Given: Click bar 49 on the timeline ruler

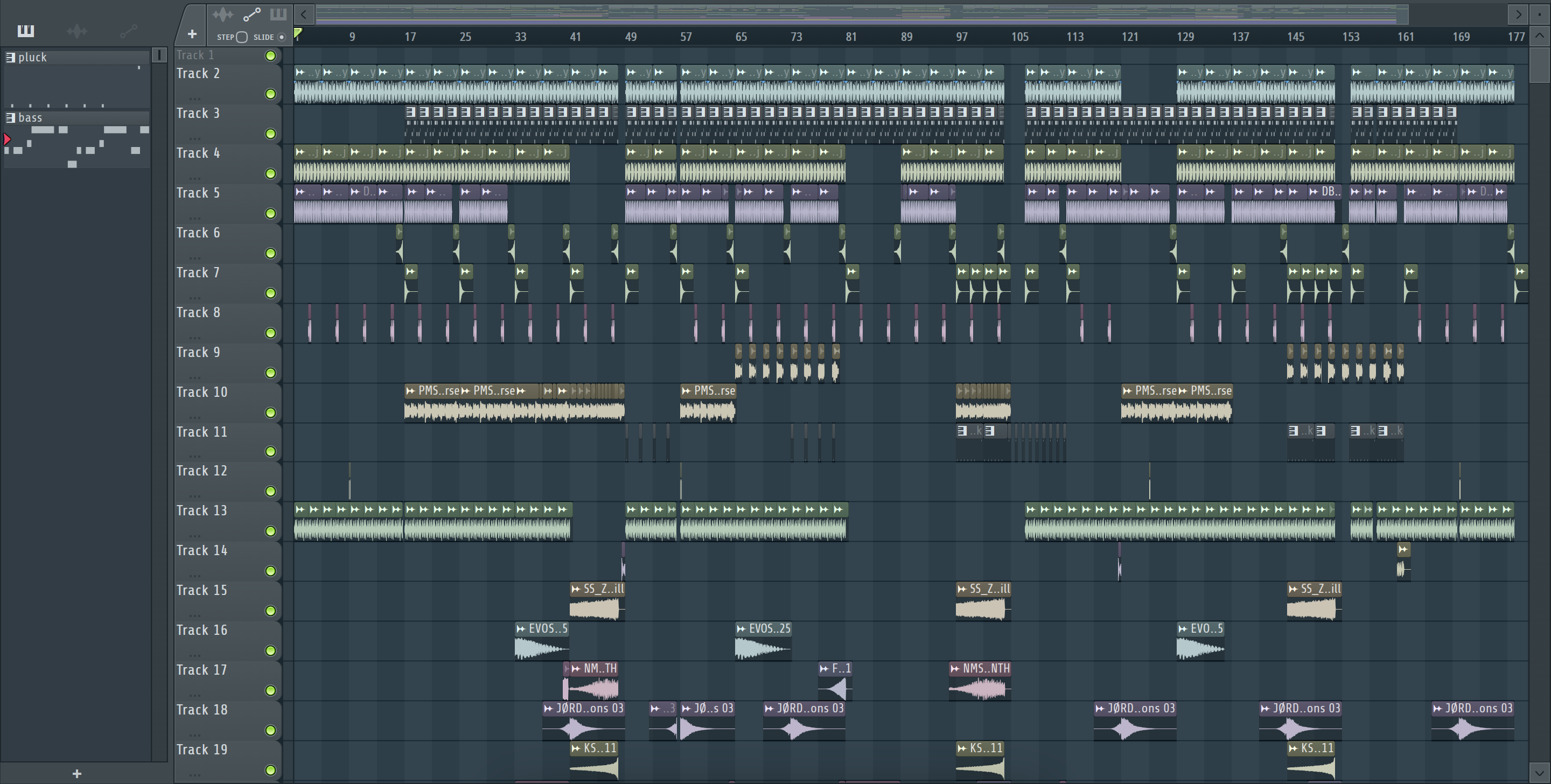Looking at the screenshot, I should [631, 37].
